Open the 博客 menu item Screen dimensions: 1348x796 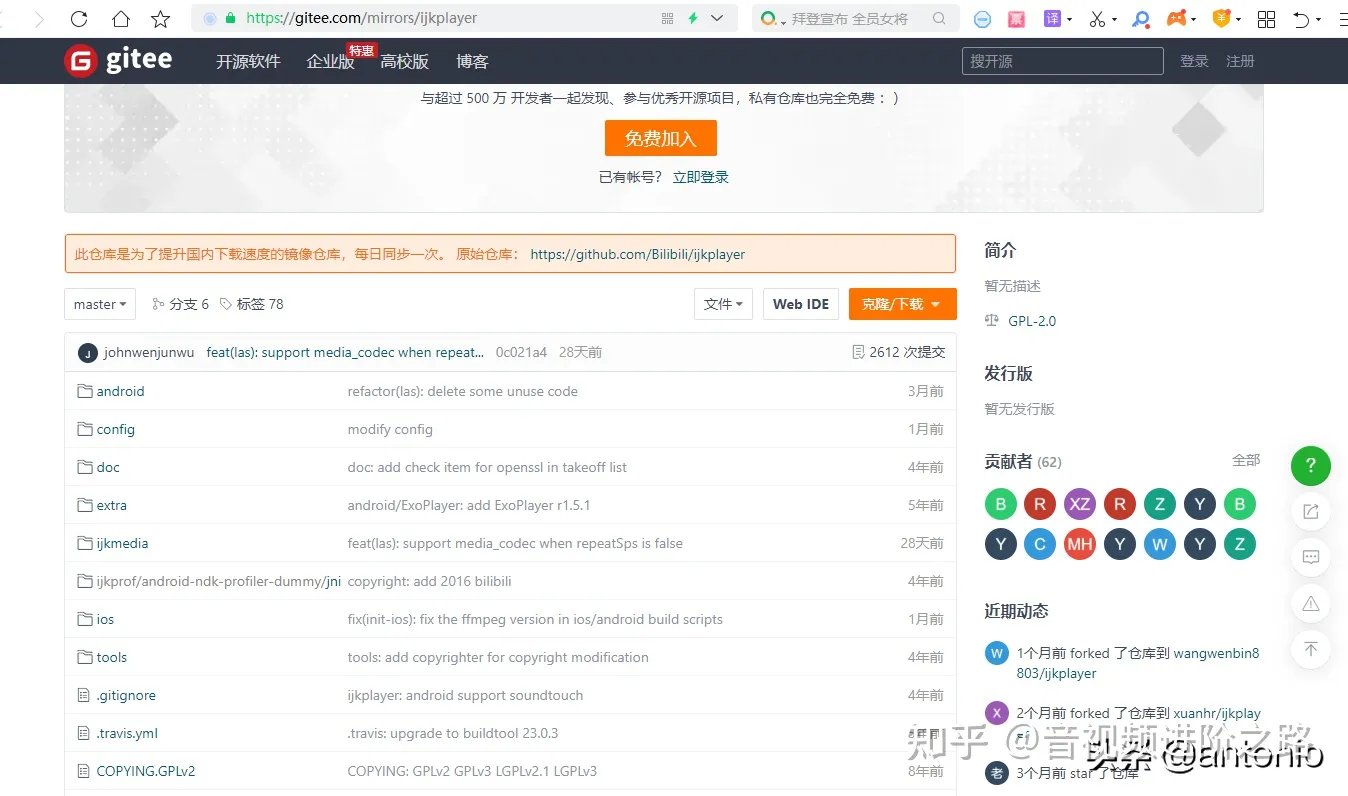(472, 61)
